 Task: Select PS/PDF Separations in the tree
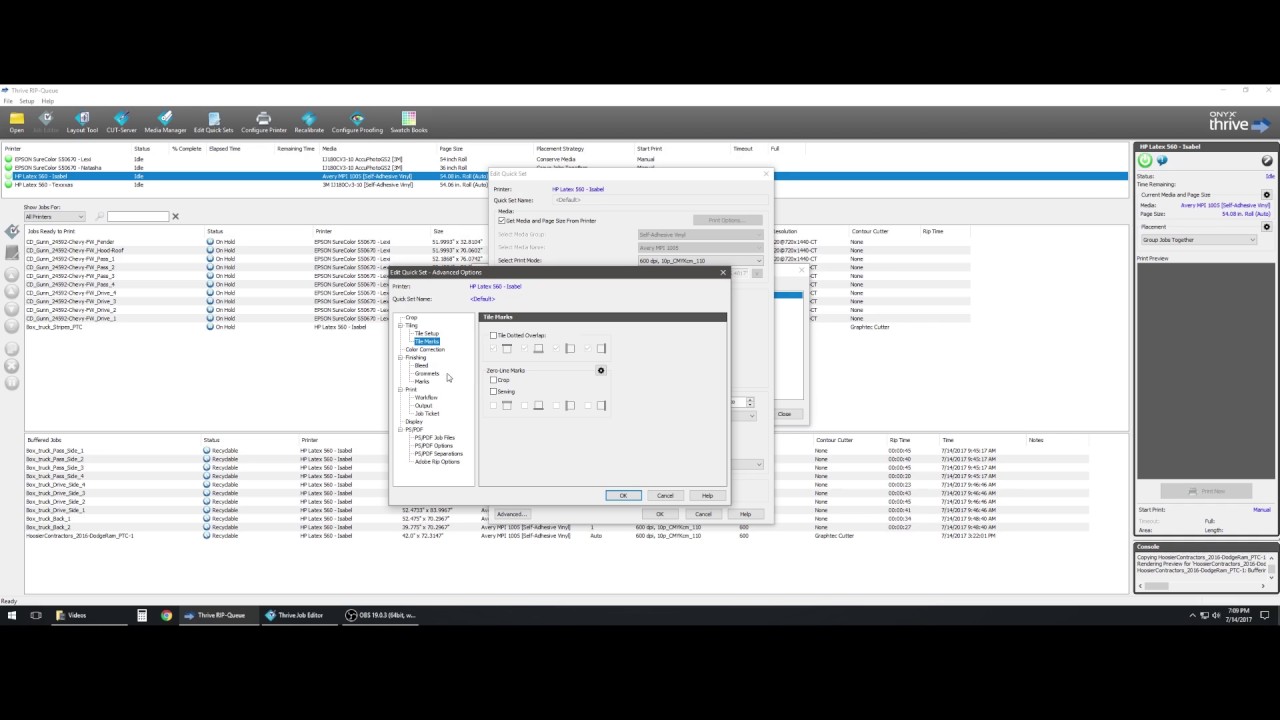coord(439,454)
